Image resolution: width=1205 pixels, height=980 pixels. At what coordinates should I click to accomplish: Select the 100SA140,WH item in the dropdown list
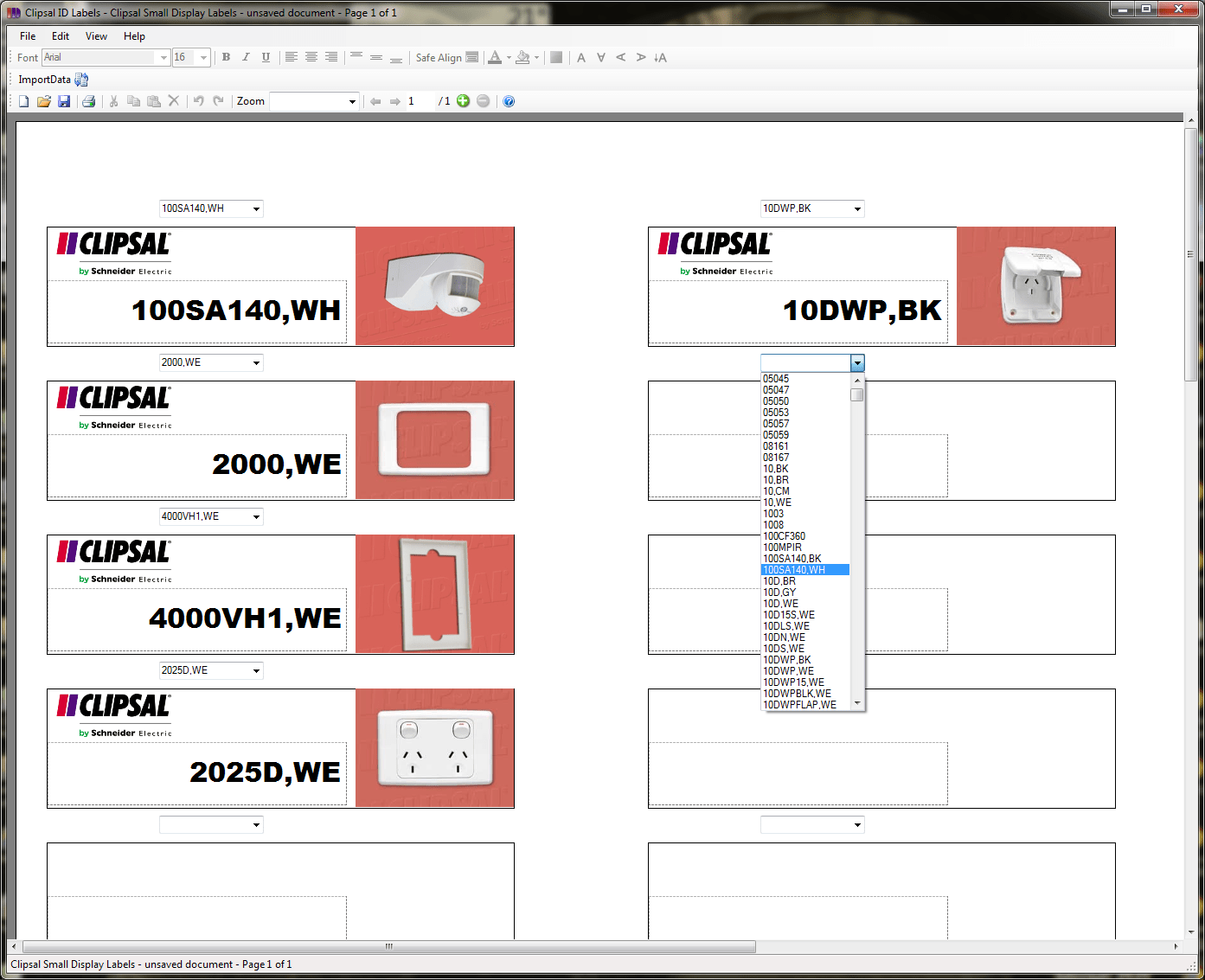point(804,569)
